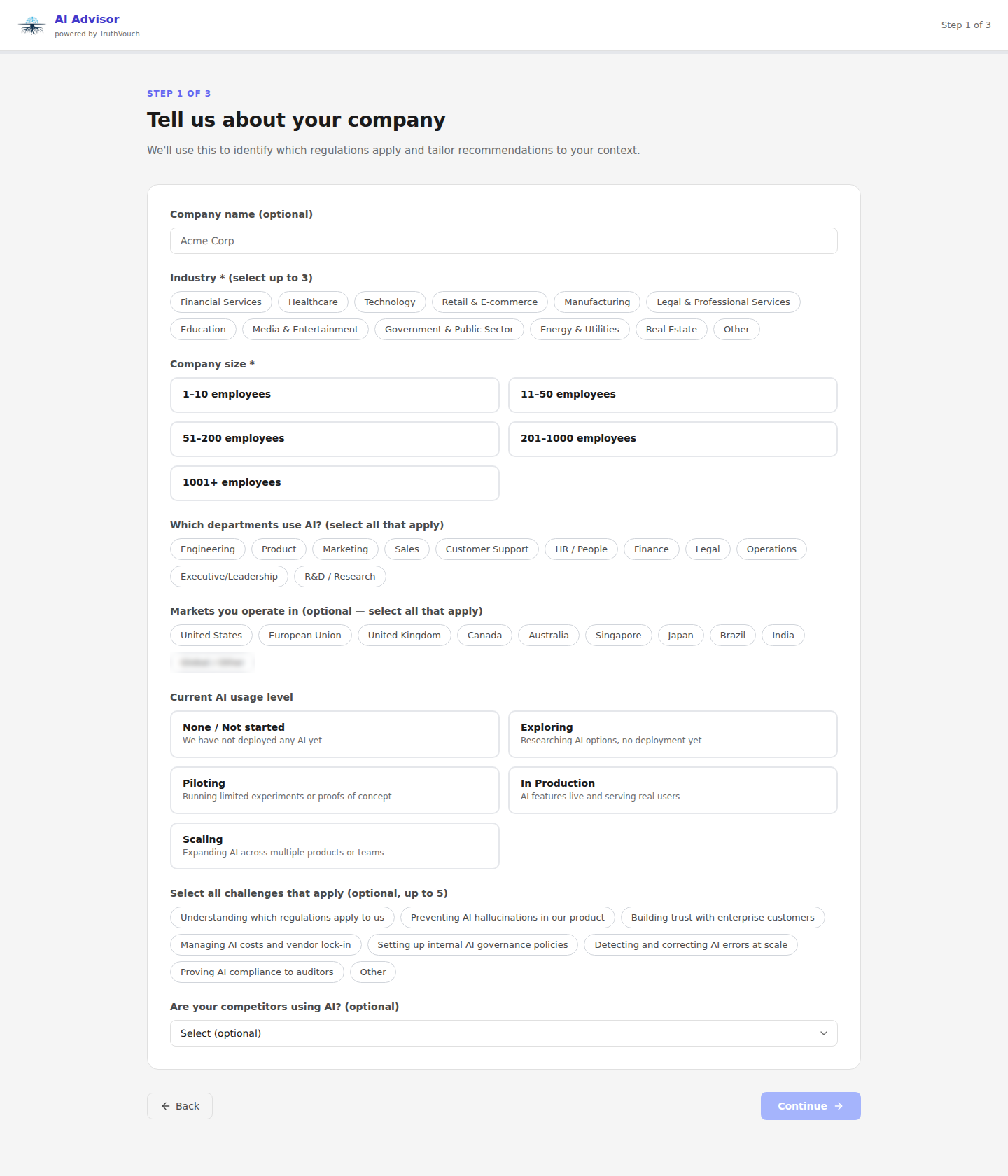The height and width of the screenshot is (1176, 1008).
Task: Toggle the Other industry option
Action: click(736, 329)
